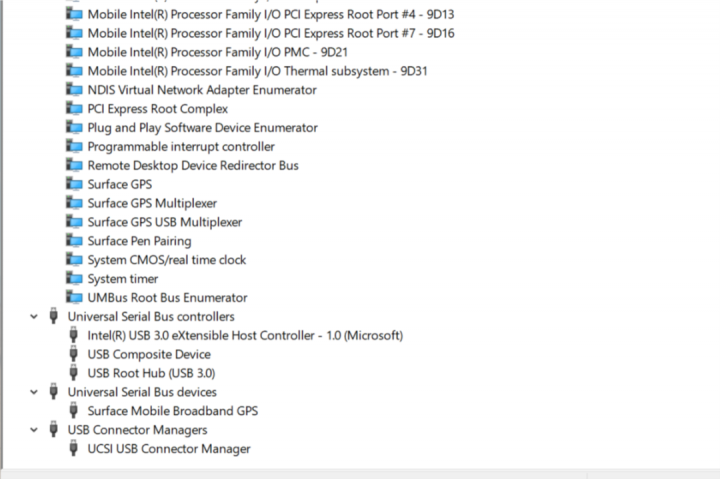Select the USB Connector Managers label
The width and height of the screenshot is (720, 479).
pyautogui.click(x=137, y=430)
